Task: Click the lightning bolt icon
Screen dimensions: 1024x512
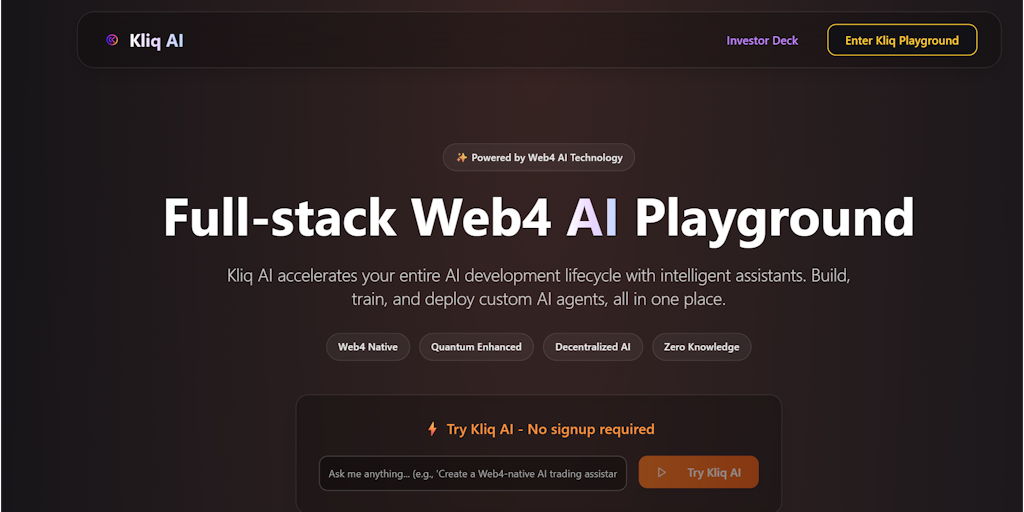Action: coord(432,429)
